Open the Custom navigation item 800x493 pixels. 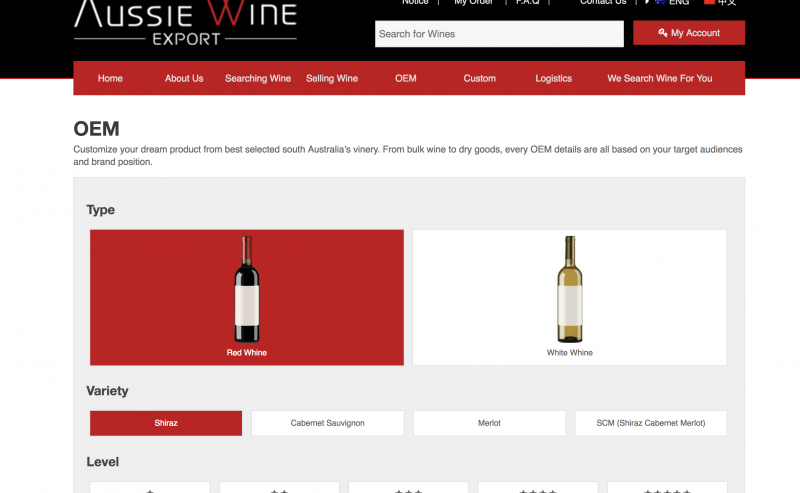point(480,78)
